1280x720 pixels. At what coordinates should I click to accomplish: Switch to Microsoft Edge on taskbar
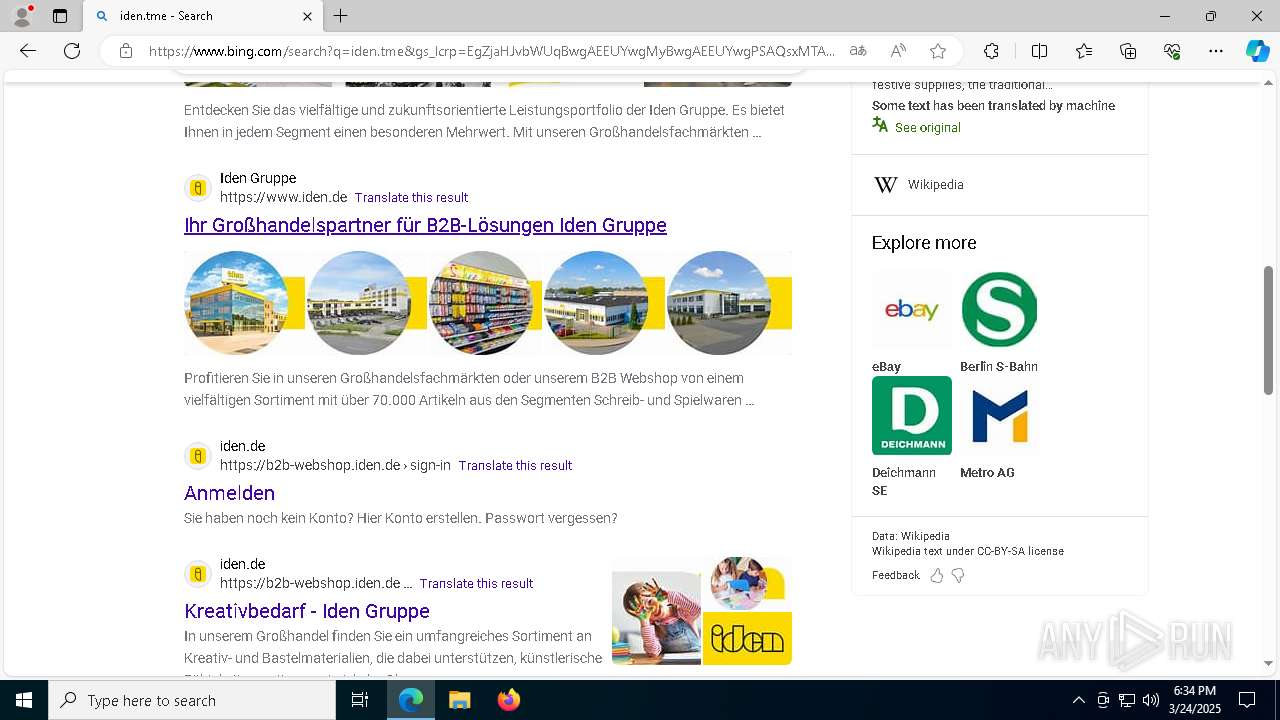click(411, 700)
